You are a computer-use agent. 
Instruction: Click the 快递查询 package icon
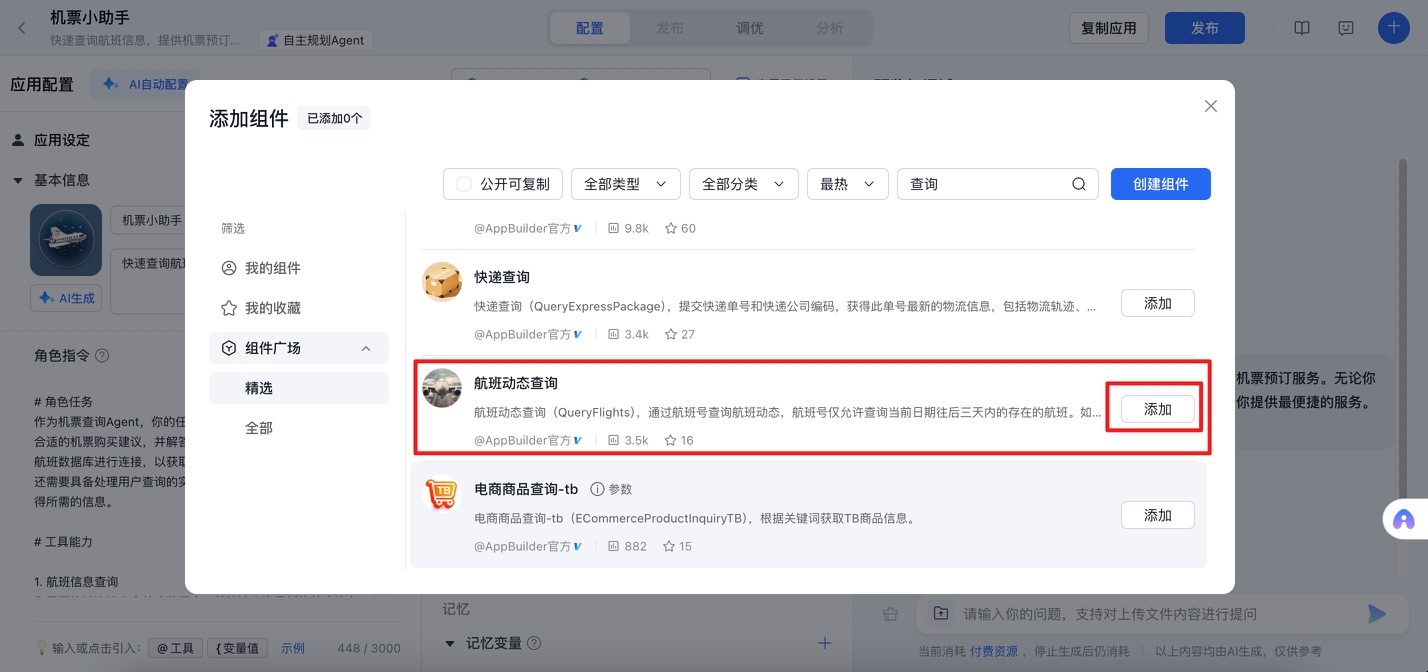(x=442, y=282)
